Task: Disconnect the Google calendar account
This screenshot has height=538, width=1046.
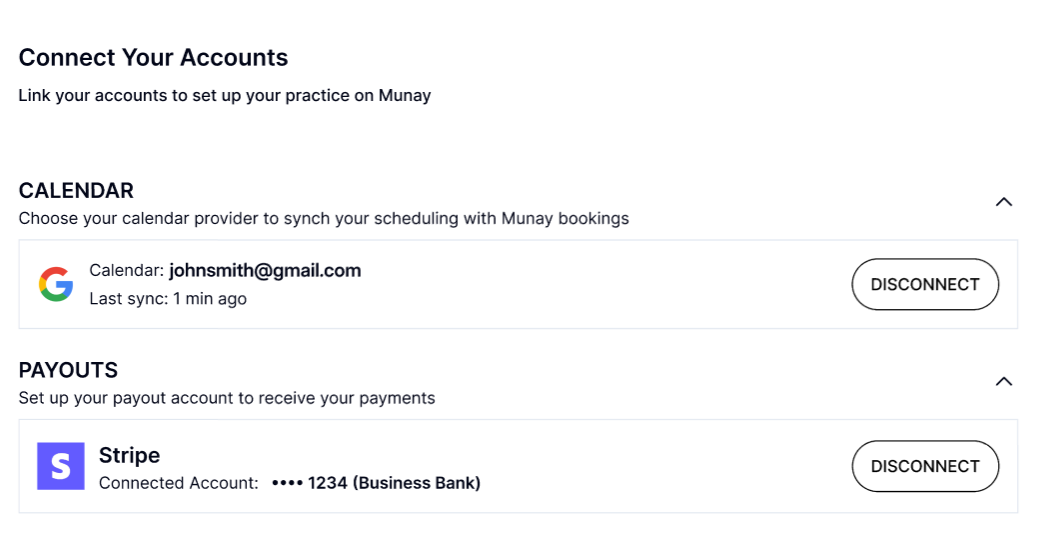Action: pos(925,284)
